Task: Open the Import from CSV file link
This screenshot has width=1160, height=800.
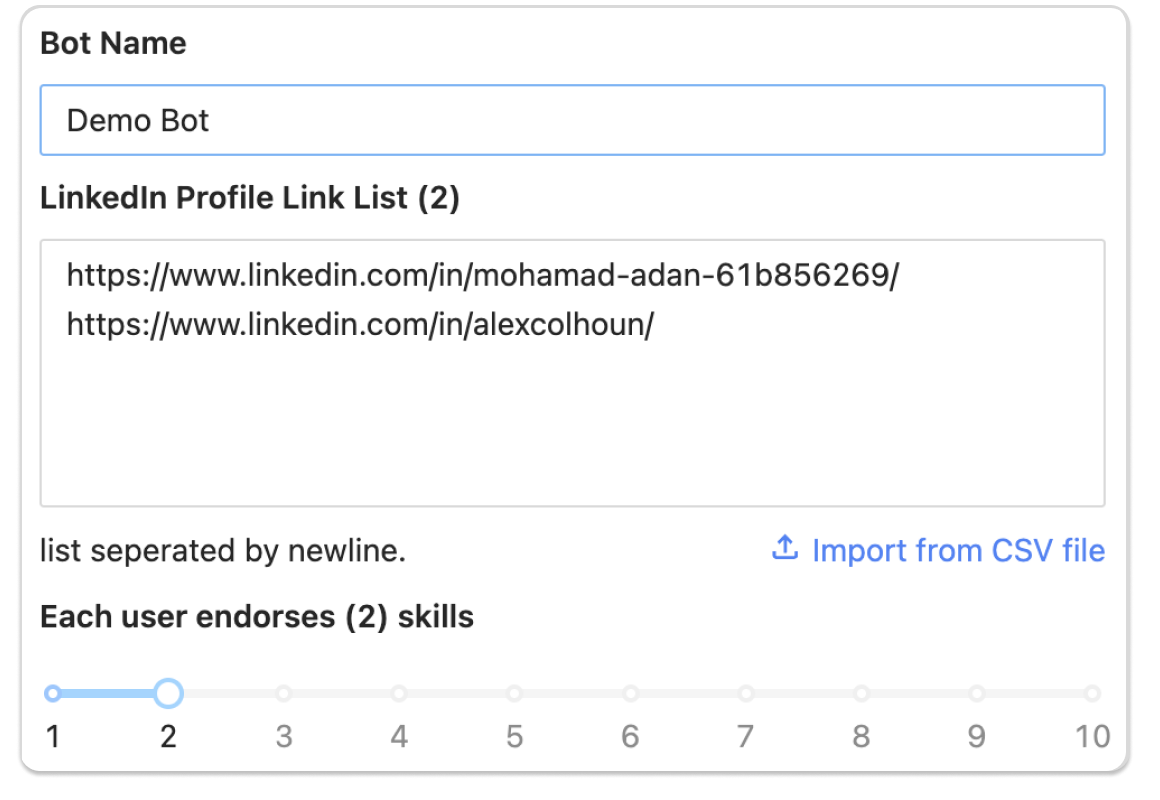Action: coord(957,551)
